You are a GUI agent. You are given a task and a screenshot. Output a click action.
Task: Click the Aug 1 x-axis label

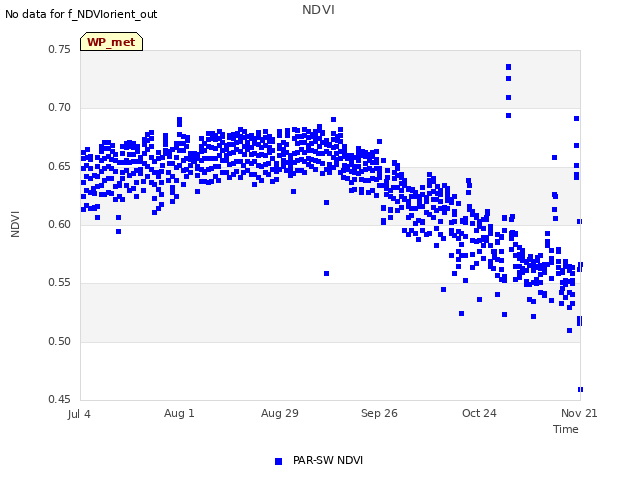179,413
